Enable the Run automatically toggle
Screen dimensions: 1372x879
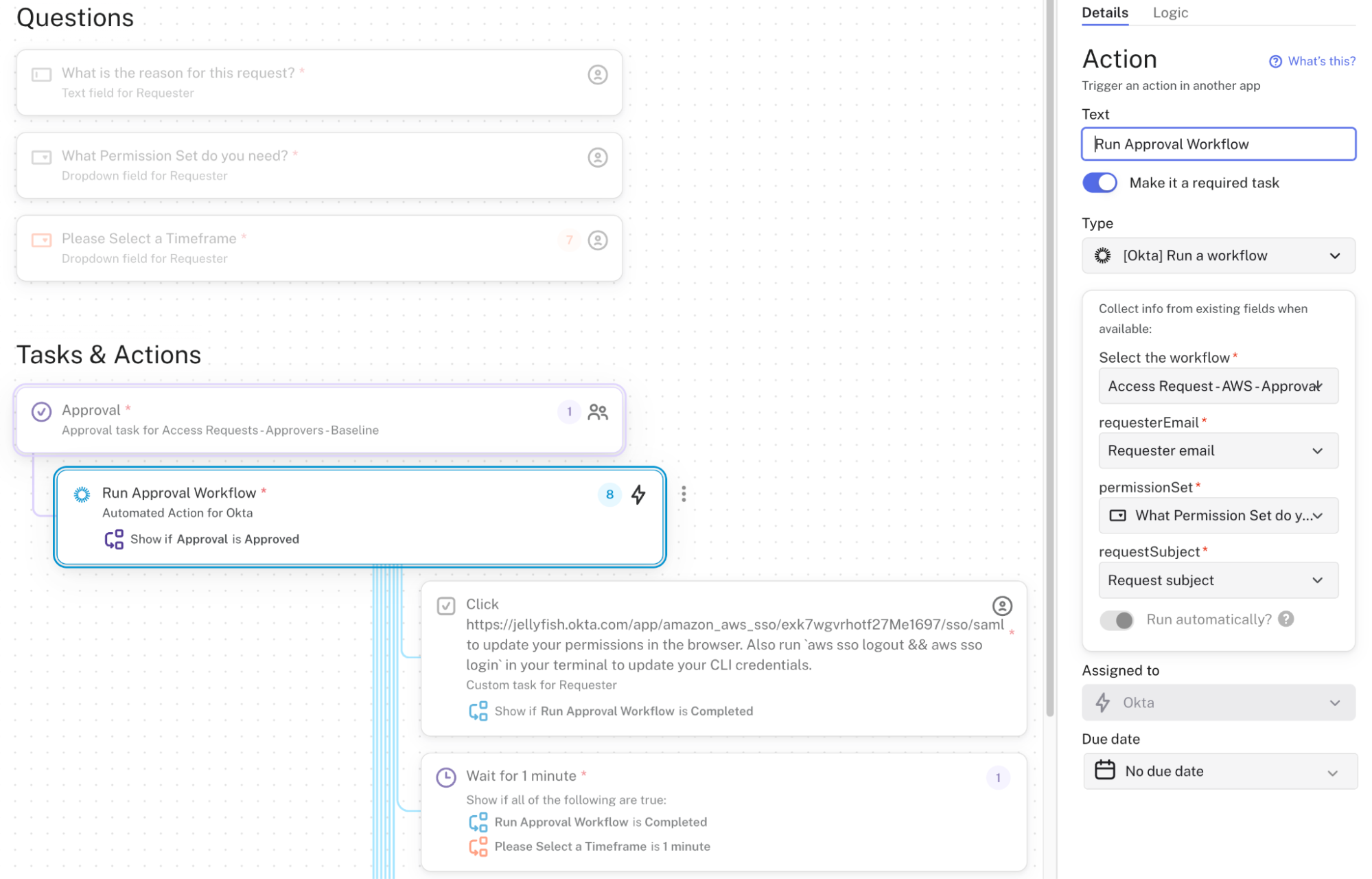(x=1117, y=620)
